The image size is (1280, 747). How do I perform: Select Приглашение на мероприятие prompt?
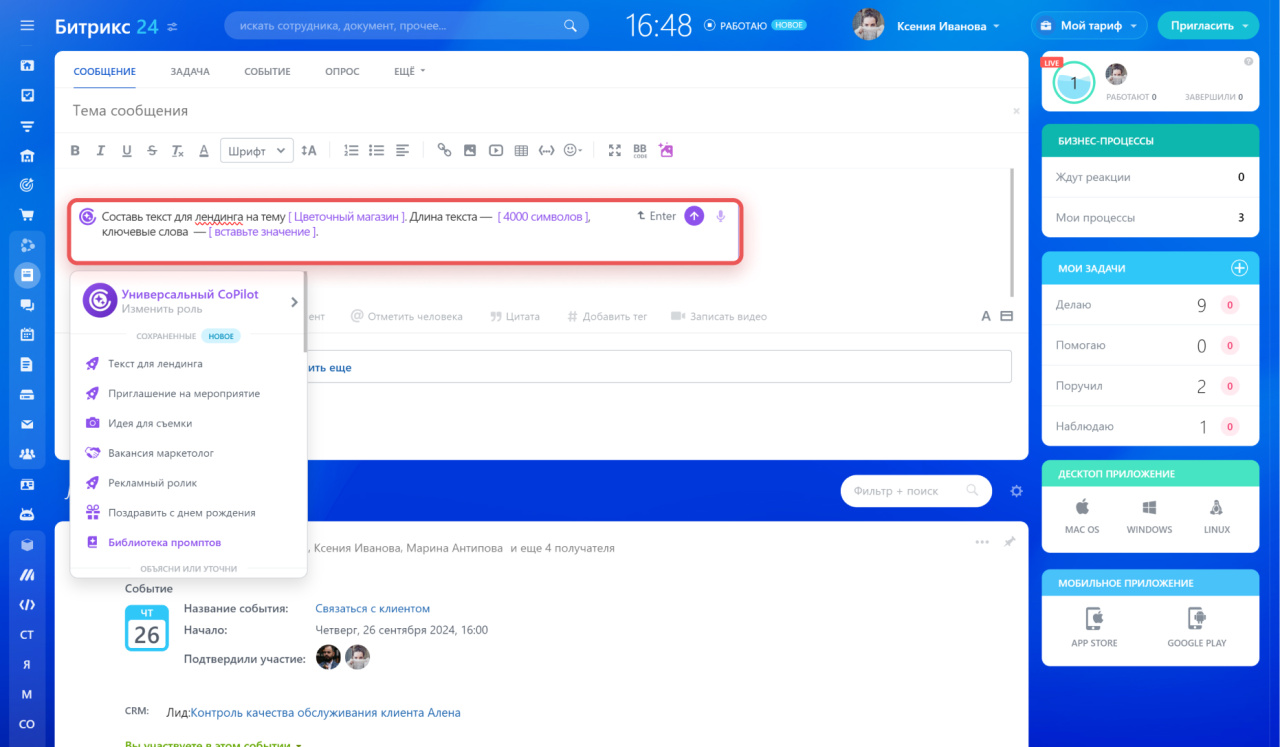click(x=184, y=394)
